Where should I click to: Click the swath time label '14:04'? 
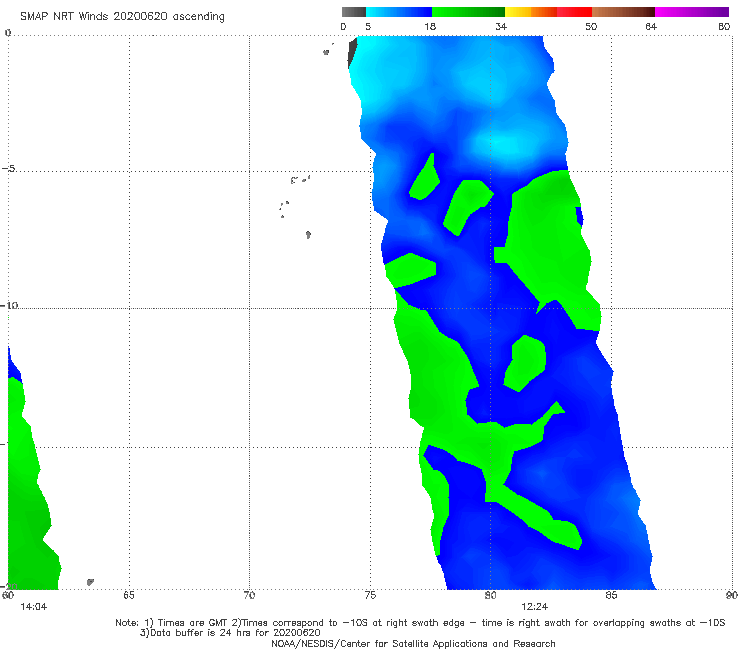point(34,607)
